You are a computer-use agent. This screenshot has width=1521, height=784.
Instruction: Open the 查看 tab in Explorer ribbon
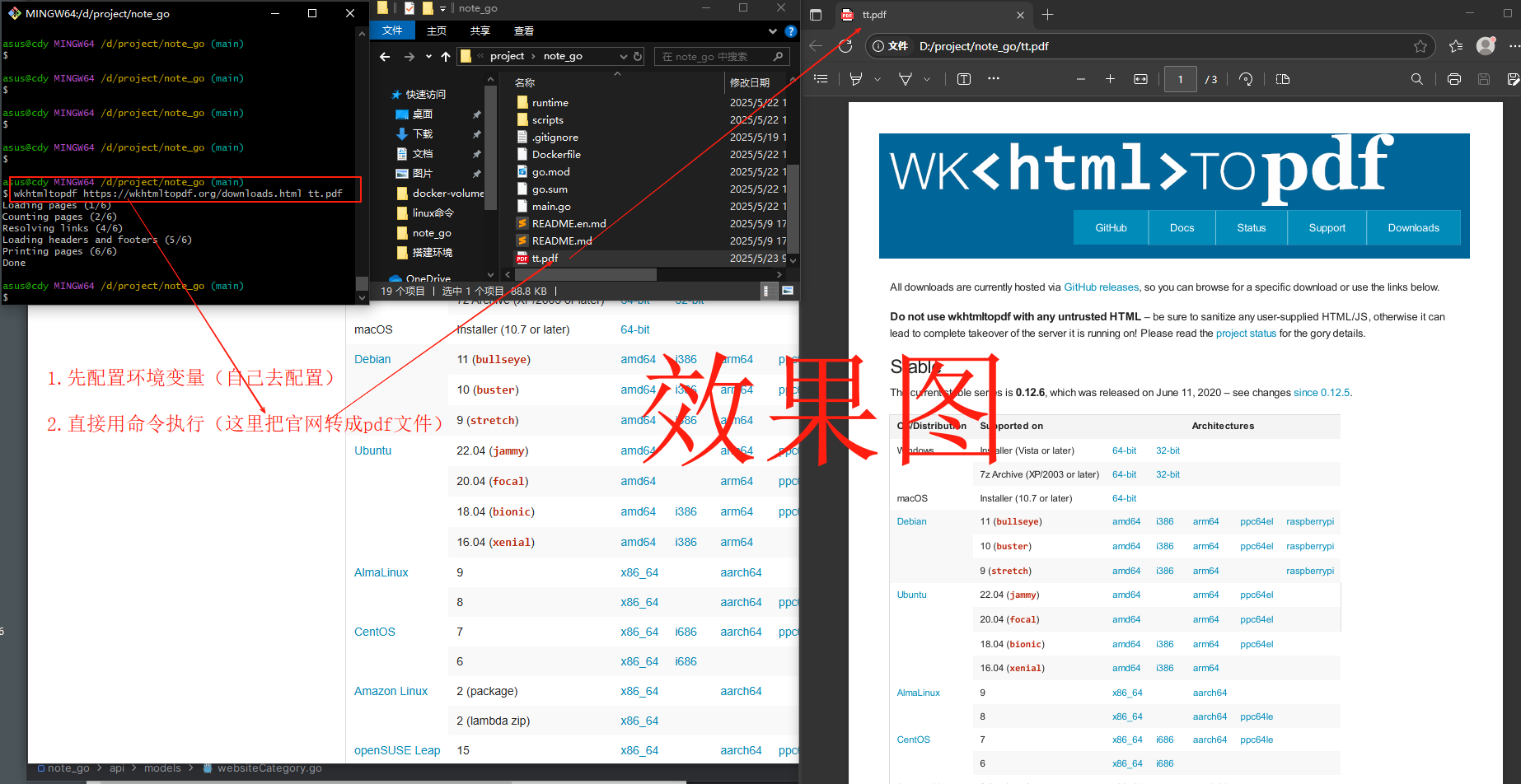524,30
